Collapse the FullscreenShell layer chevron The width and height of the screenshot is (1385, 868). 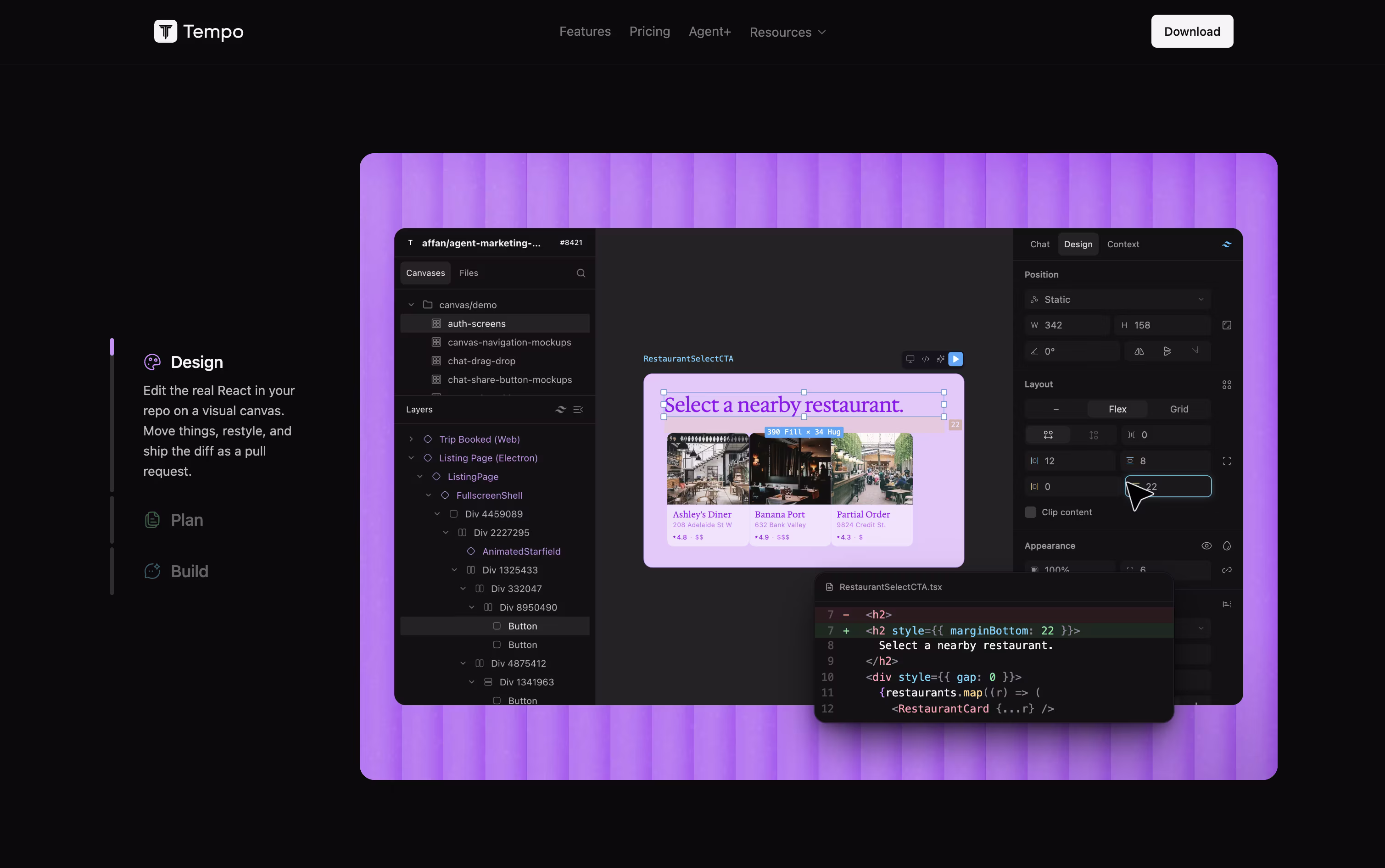coord(428,495)
